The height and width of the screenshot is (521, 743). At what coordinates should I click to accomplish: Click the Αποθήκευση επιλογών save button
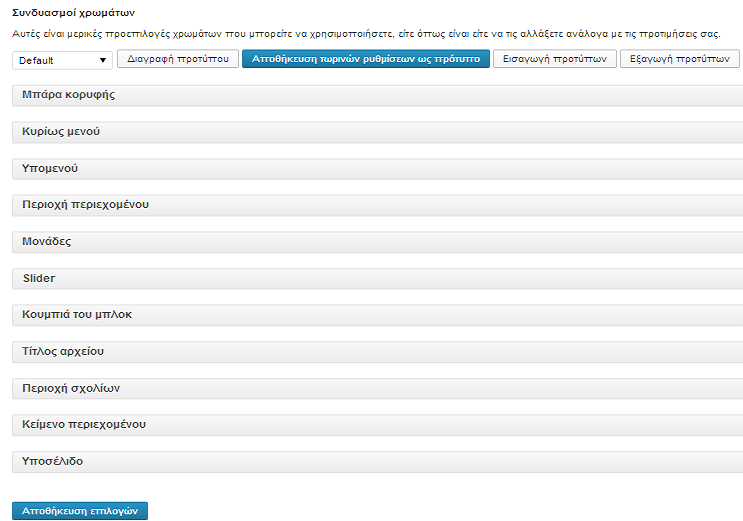[x=80, y=511]
